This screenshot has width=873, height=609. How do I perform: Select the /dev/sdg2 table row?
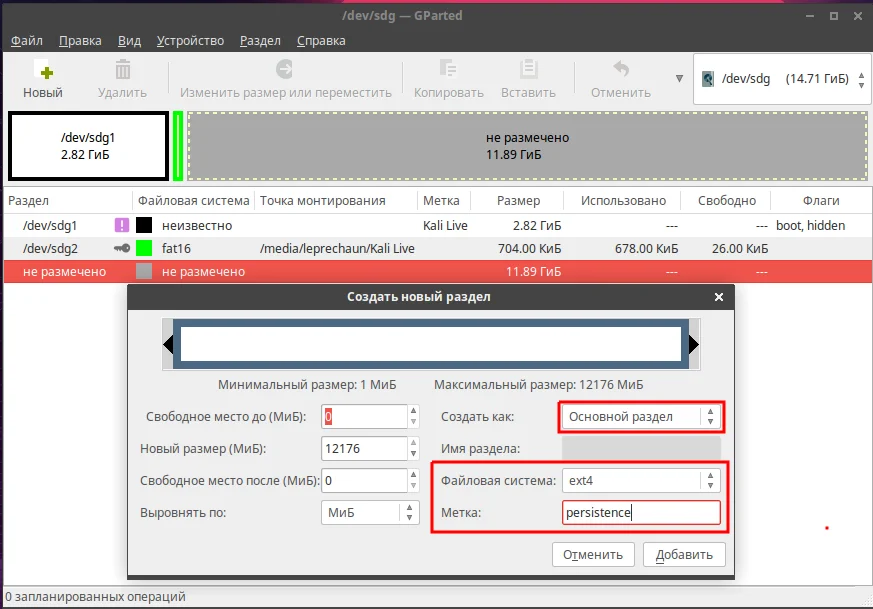tap(438, 248)
